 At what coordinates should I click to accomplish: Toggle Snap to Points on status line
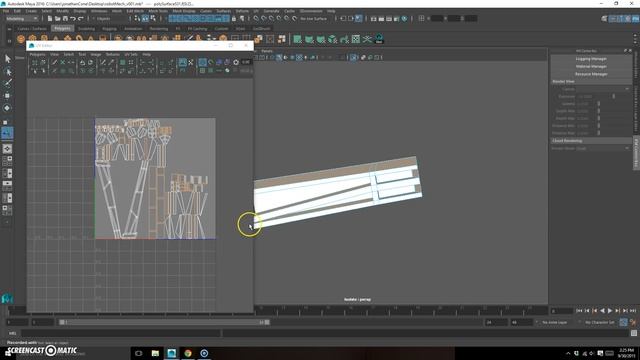(271, 18)
